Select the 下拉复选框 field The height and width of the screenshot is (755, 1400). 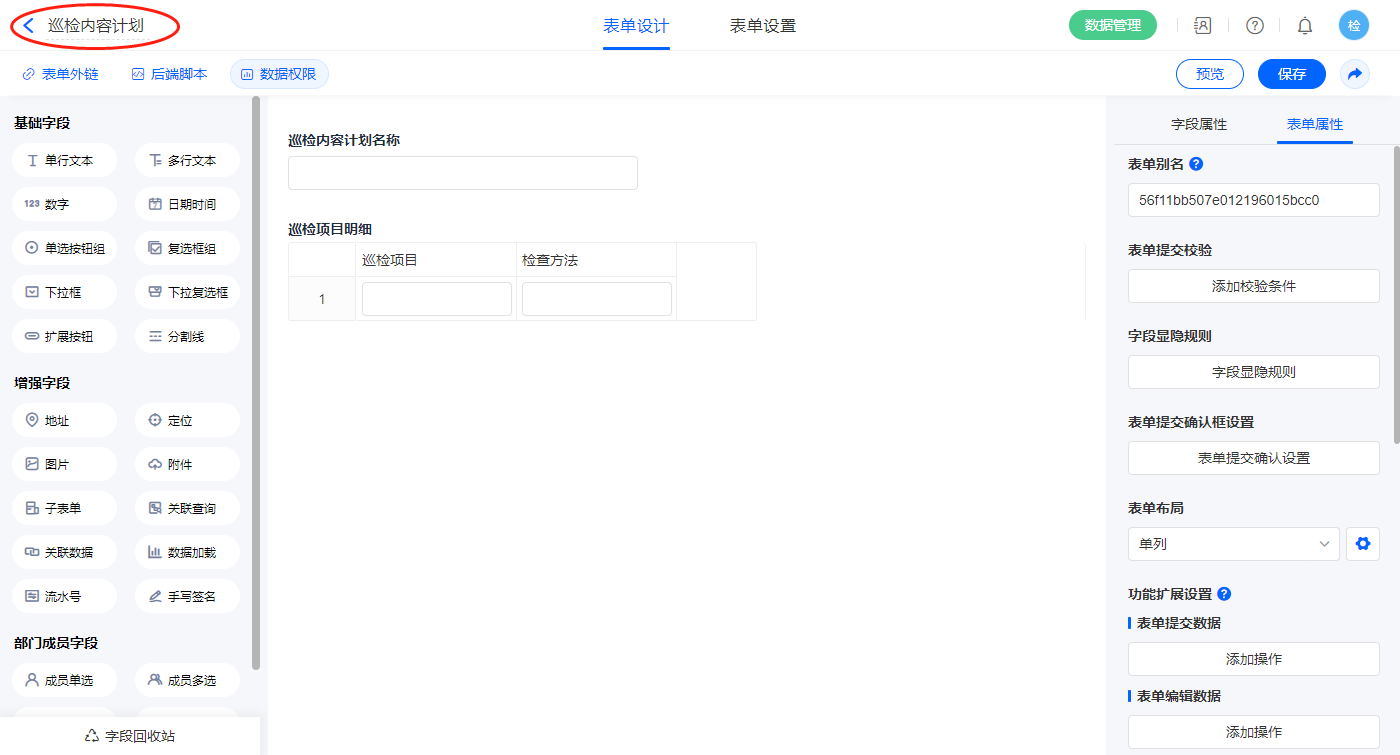tap(187, 292)
